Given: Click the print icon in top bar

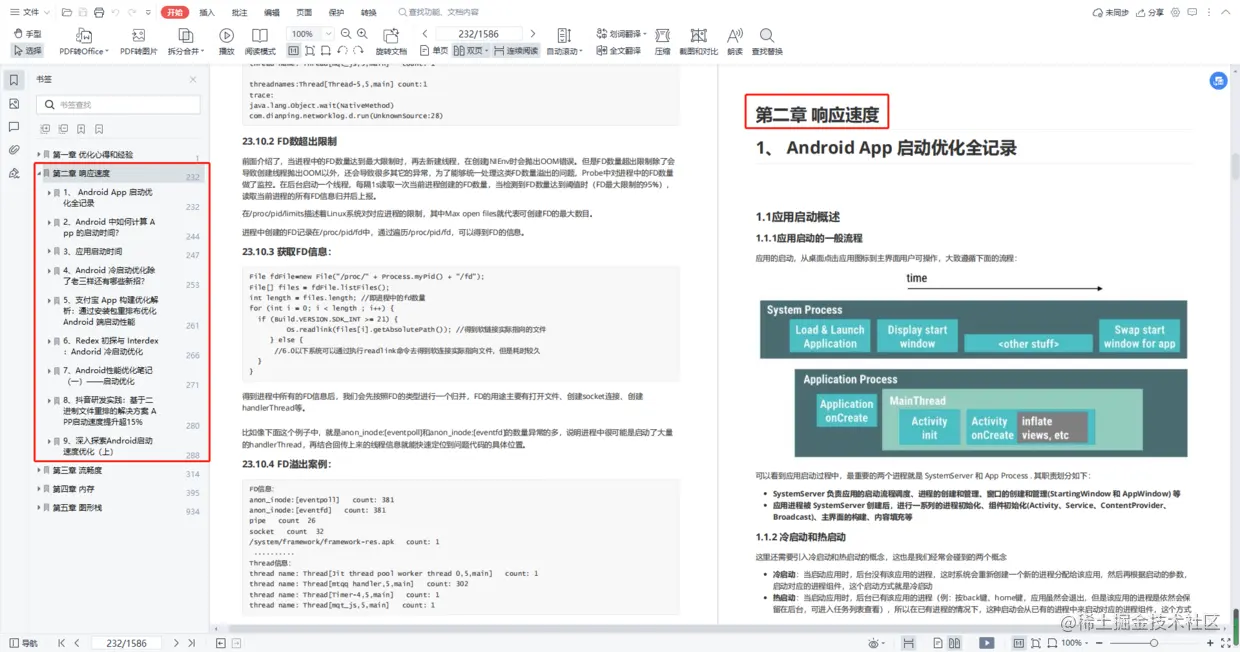Looking at the screenshot, I should (100, 12).
